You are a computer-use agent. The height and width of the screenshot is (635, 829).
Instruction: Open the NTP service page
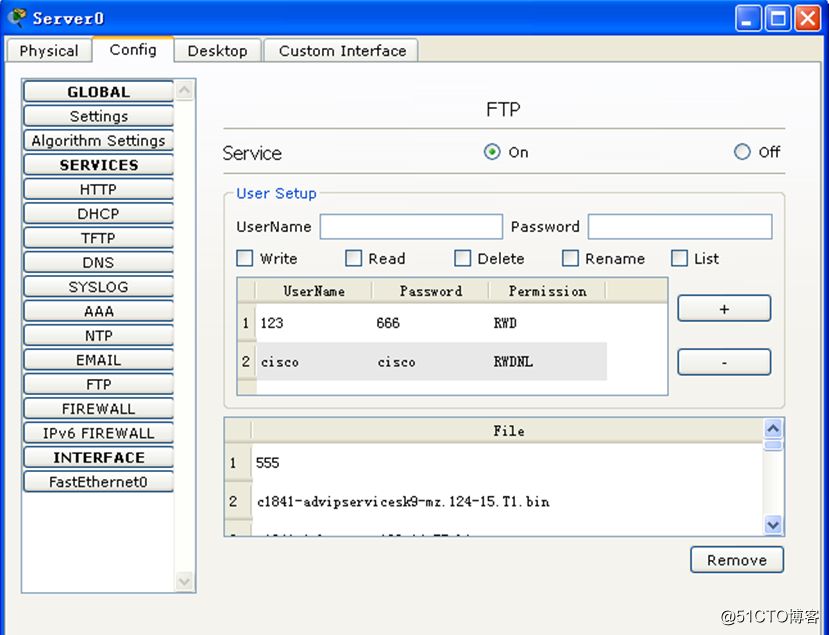pyautogui.click(x=98, y=335)
